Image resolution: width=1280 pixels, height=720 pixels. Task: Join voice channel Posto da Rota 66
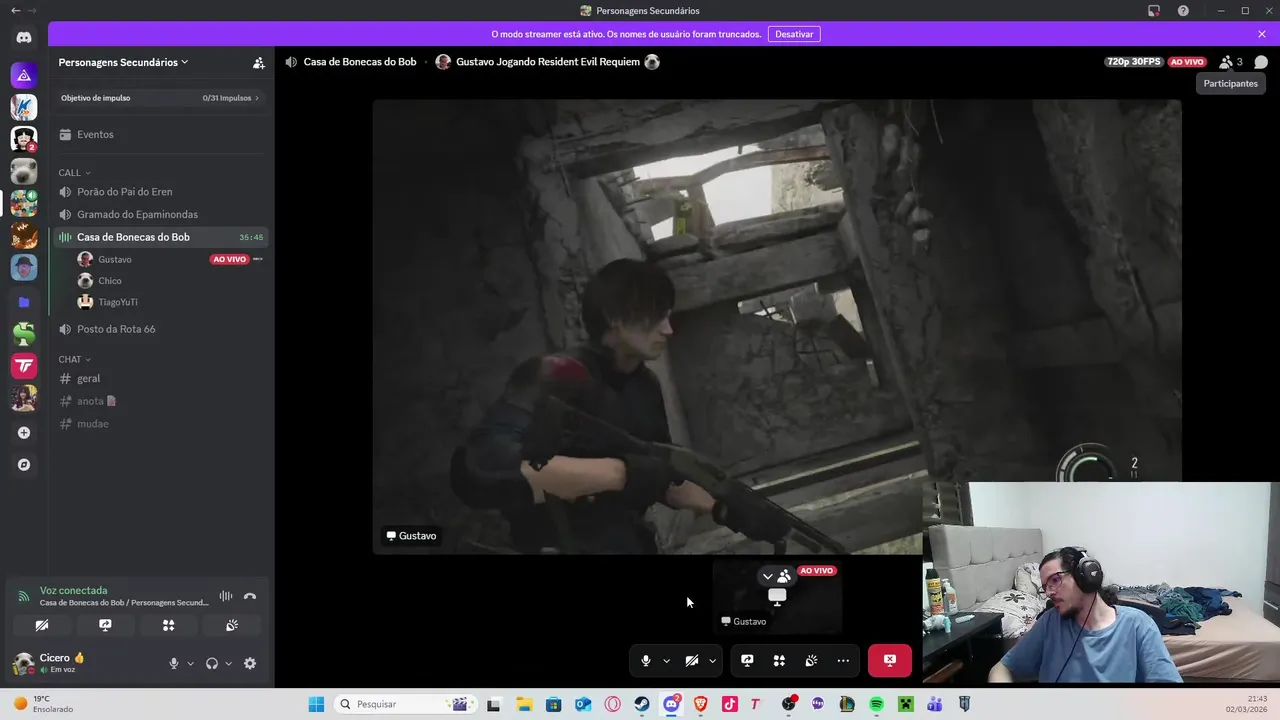pyautogui.click(x=160, y=329)
